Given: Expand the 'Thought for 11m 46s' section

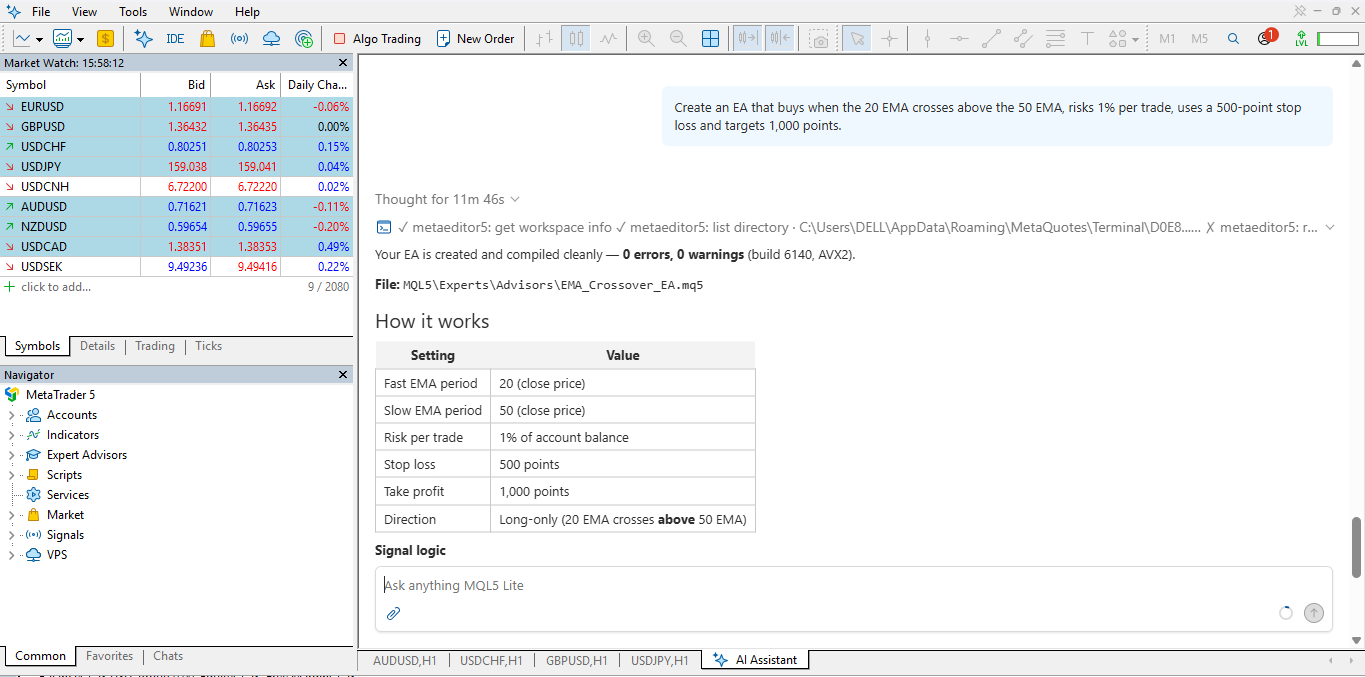Looking at the screenshot, I should tap(447, 199).
